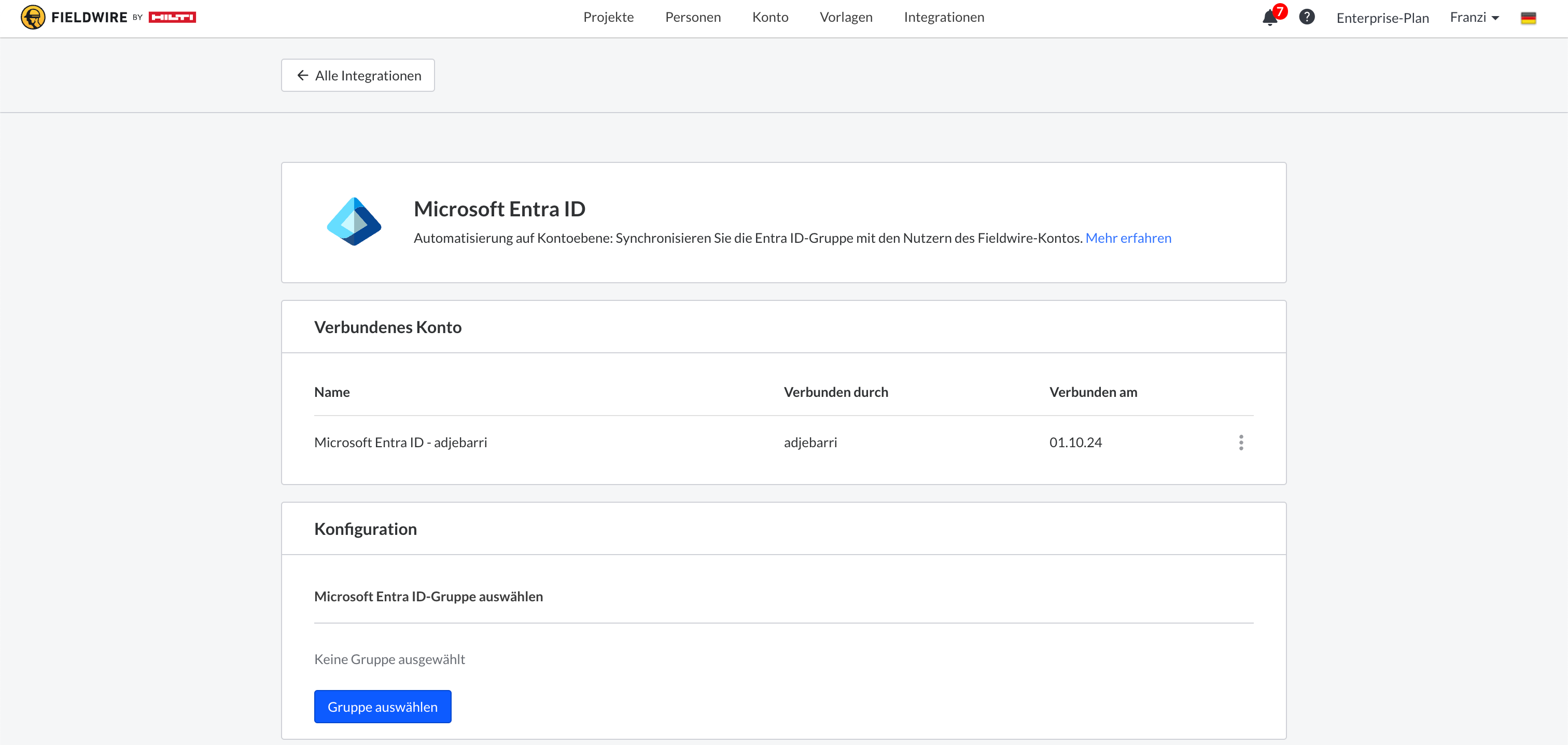Click the Microsoft Entra ID-Gruppe auswählen label
Viewport: 1568px width, 745px height.
point(428,597)
